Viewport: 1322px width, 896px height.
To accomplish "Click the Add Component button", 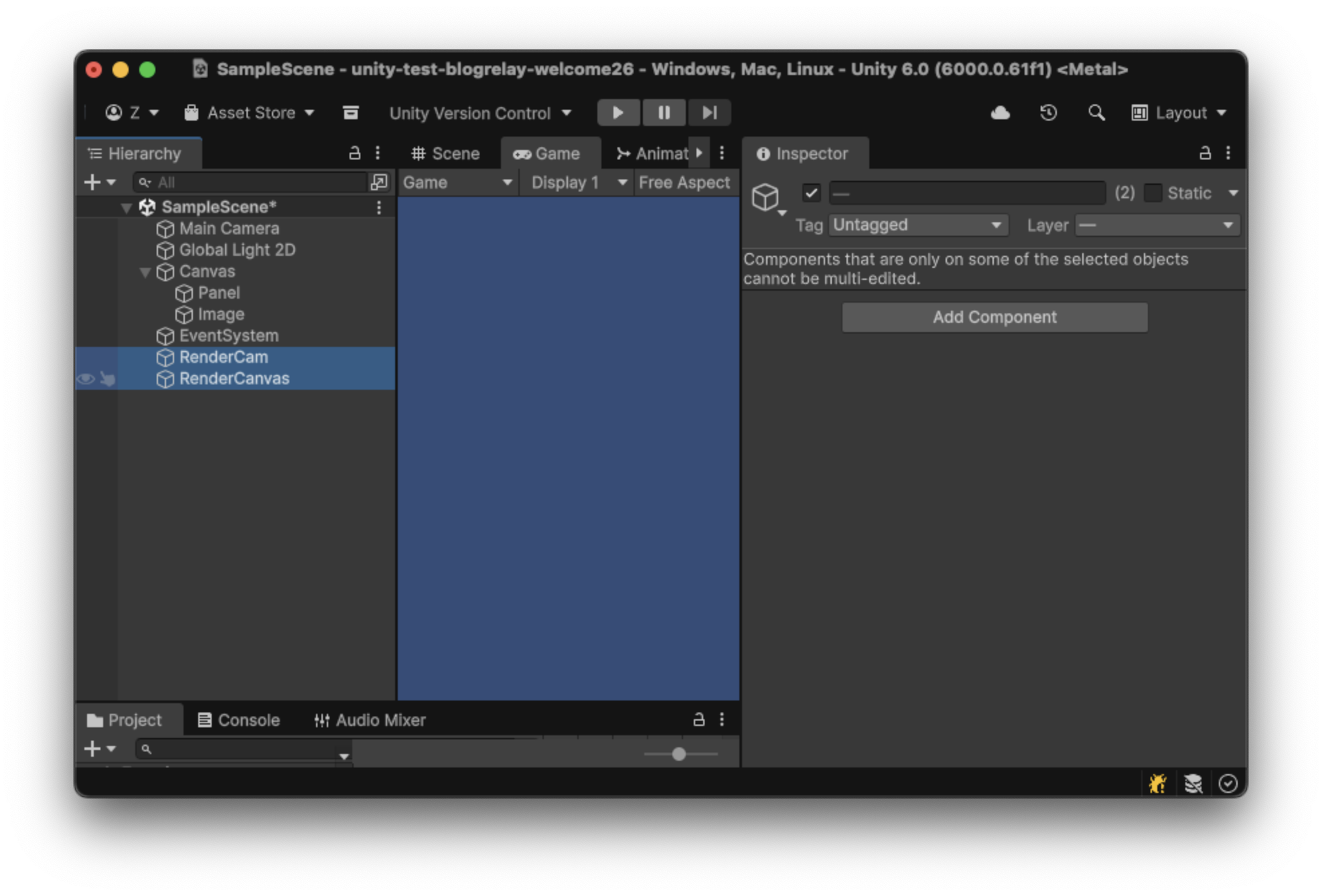I will pyautogui.click(x=994, y=317).
